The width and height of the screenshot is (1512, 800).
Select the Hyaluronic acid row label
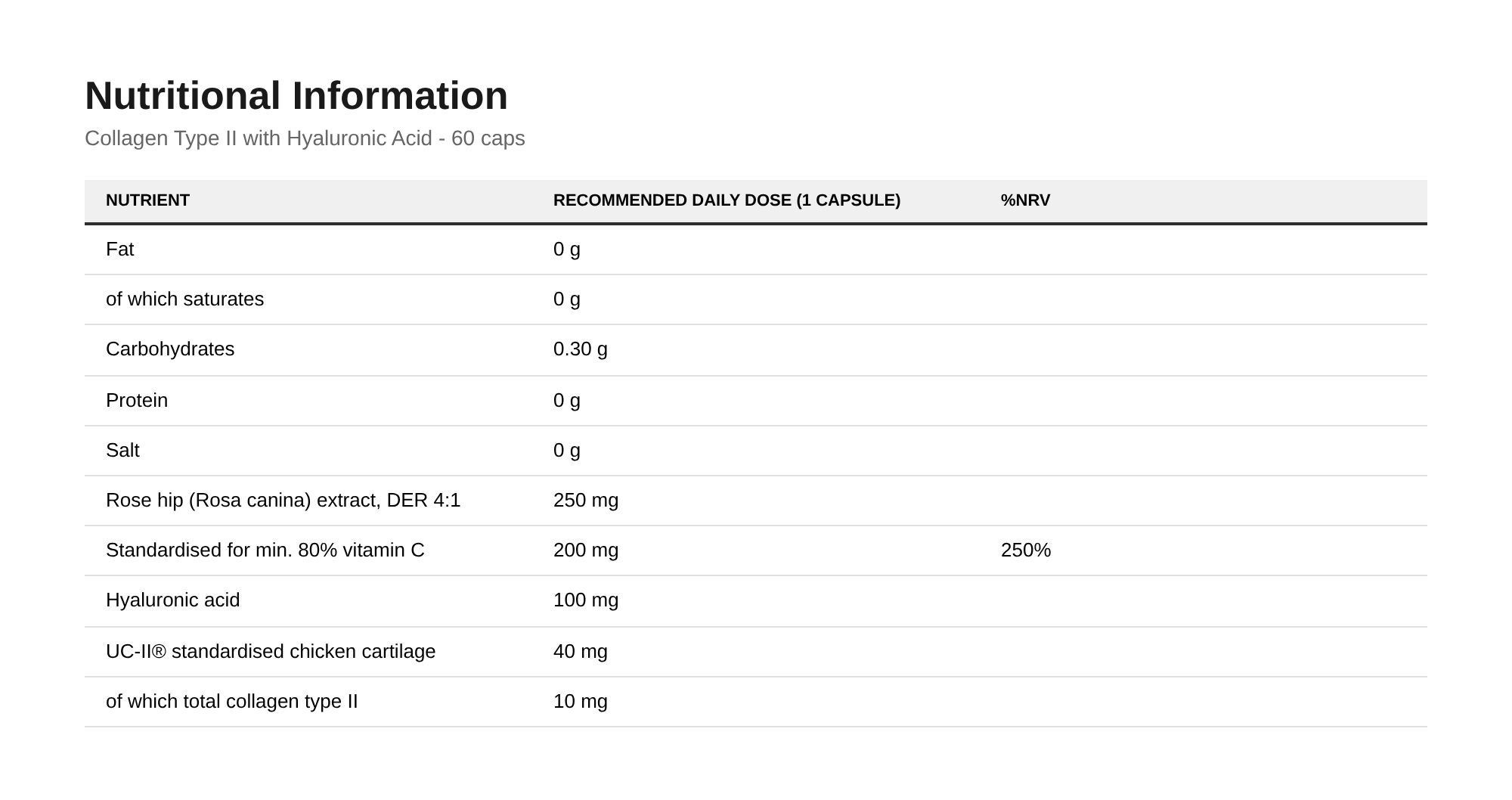click(172, 600)
